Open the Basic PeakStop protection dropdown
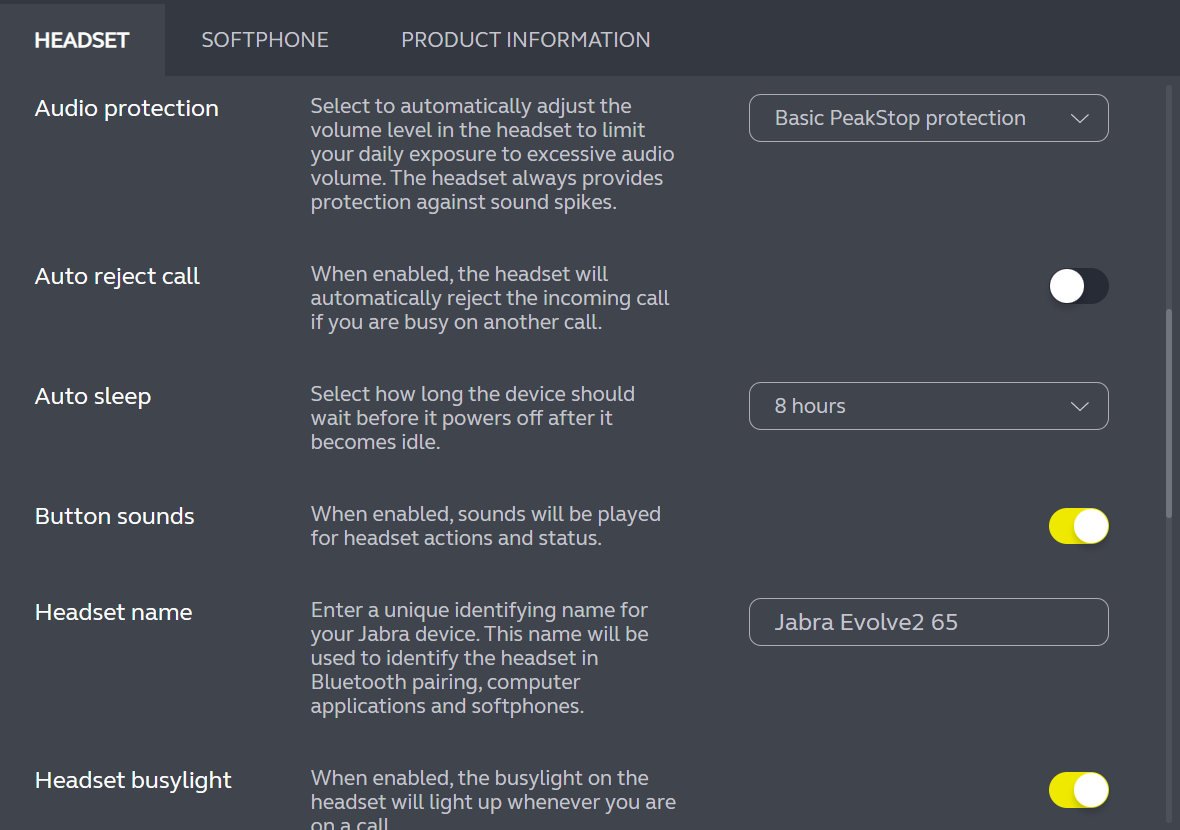This screenshot has height=830, width=1180. [927, 118]
